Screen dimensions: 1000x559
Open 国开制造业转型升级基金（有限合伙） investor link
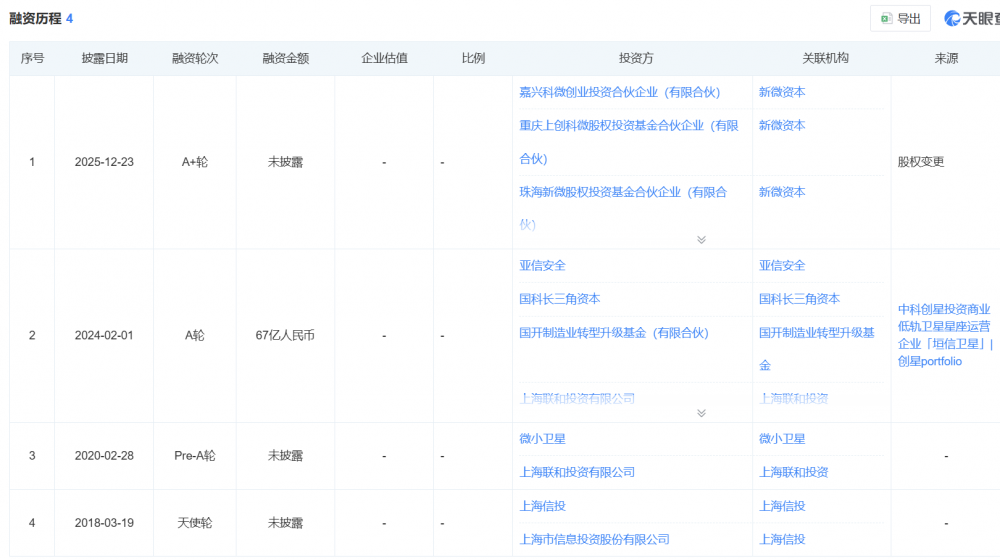tap(613, 333)
